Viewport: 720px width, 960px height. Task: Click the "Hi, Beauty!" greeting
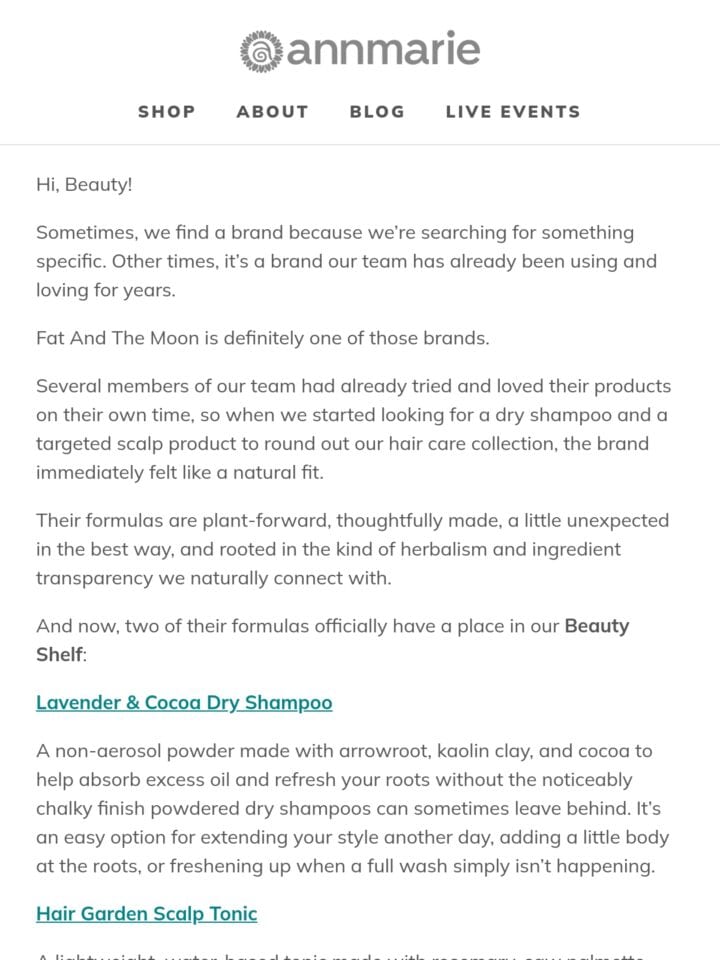tap(84, 185)
